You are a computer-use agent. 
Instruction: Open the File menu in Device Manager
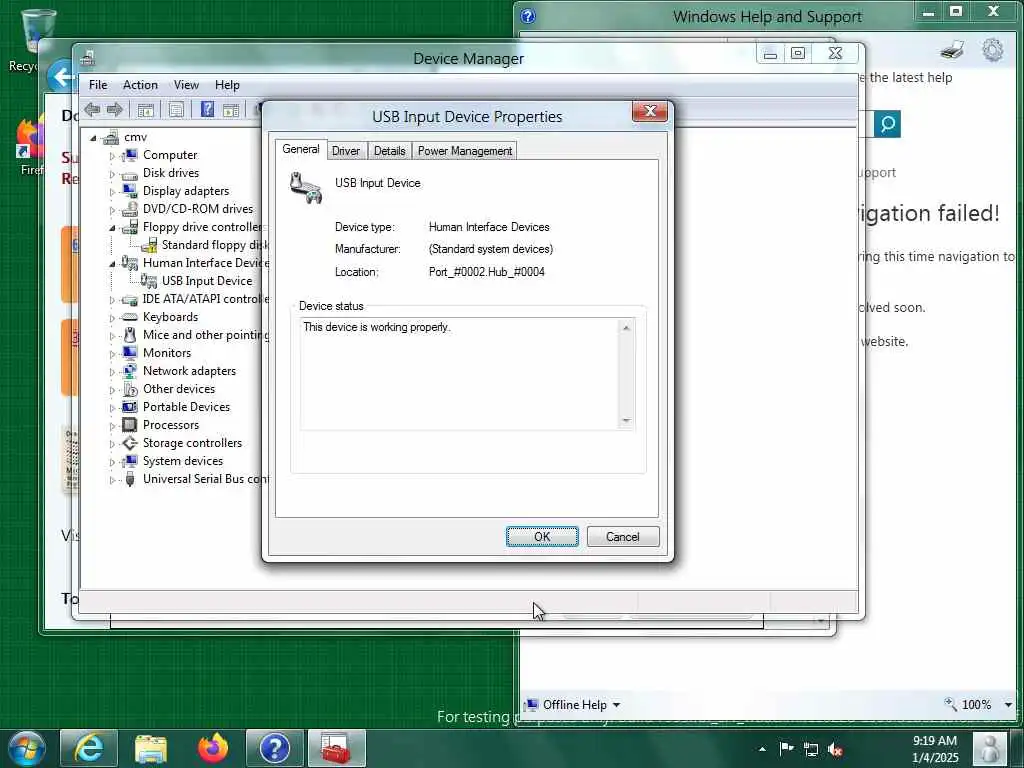pyautogui.click(x=98, y=85)
